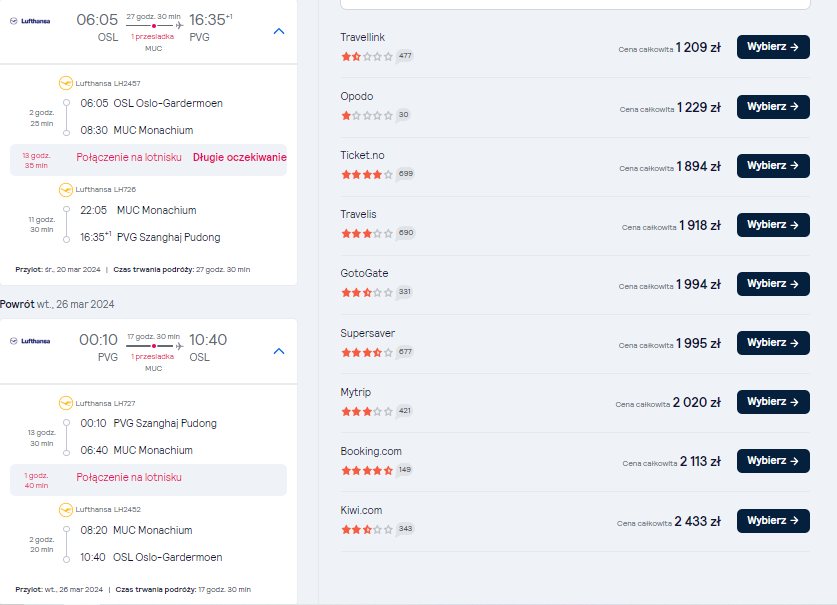The width and height of the screenshot is (837, 605).
Task: Click '06:40 MUC Monachium' arrival row
Action: pos(136,450)
